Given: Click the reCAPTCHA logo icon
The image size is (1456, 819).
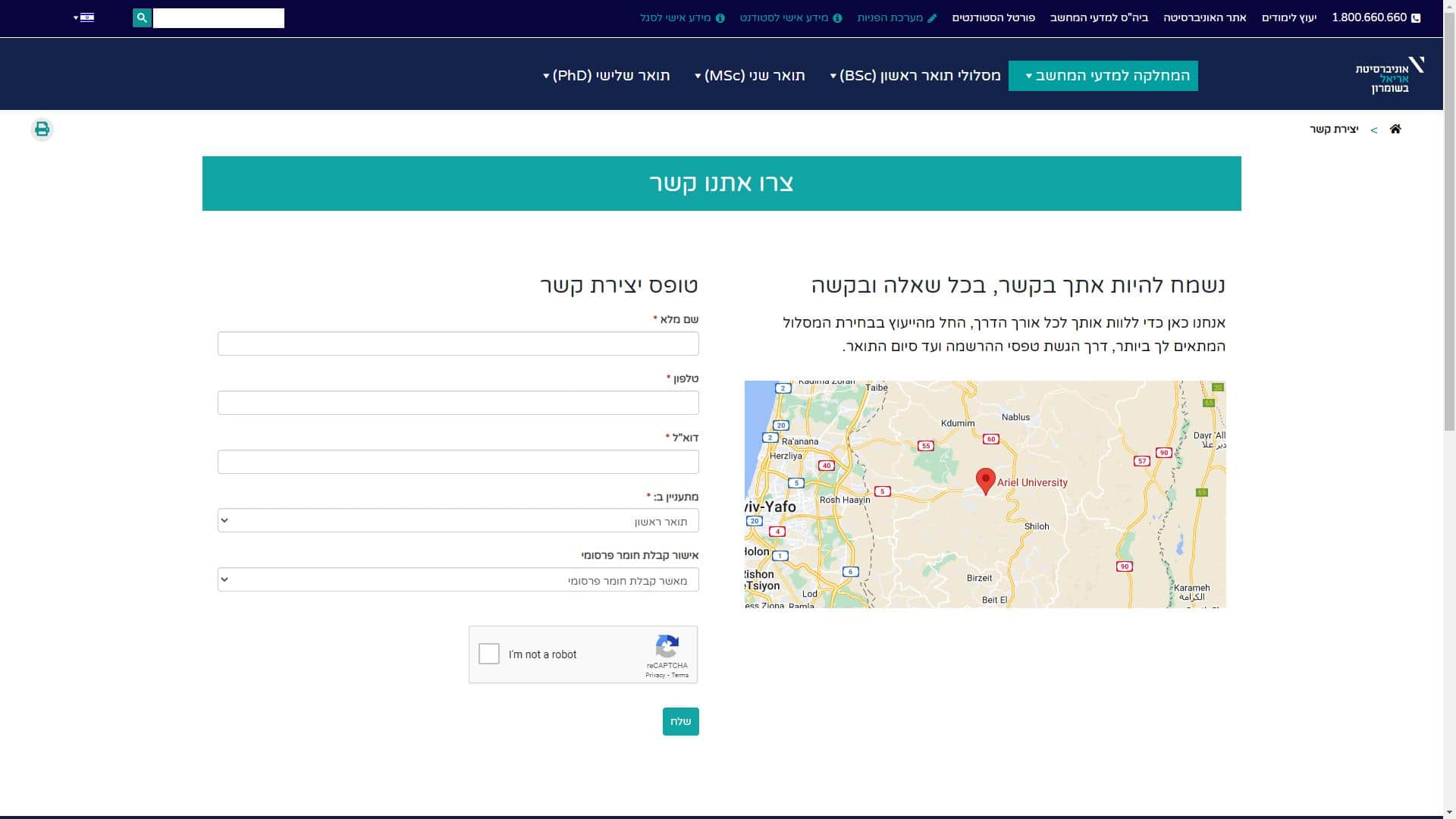Looking at the screenshot, I should point(667,647).
